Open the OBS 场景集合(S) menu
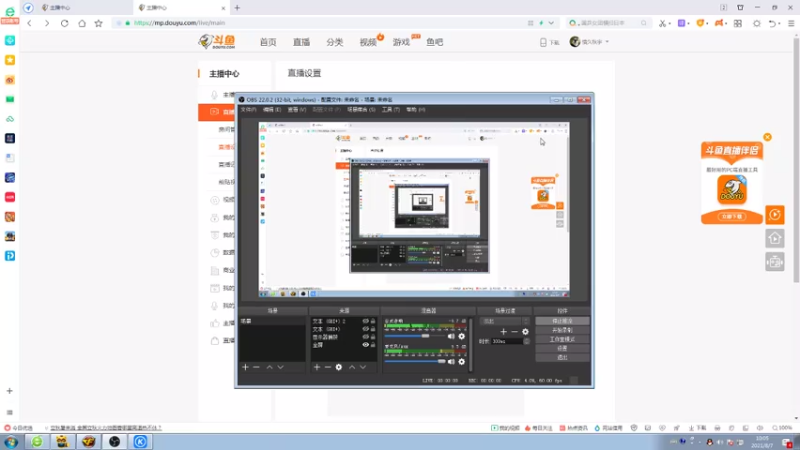Image resolution: width=800 pixels, height=450 pixels. [361, 110]
